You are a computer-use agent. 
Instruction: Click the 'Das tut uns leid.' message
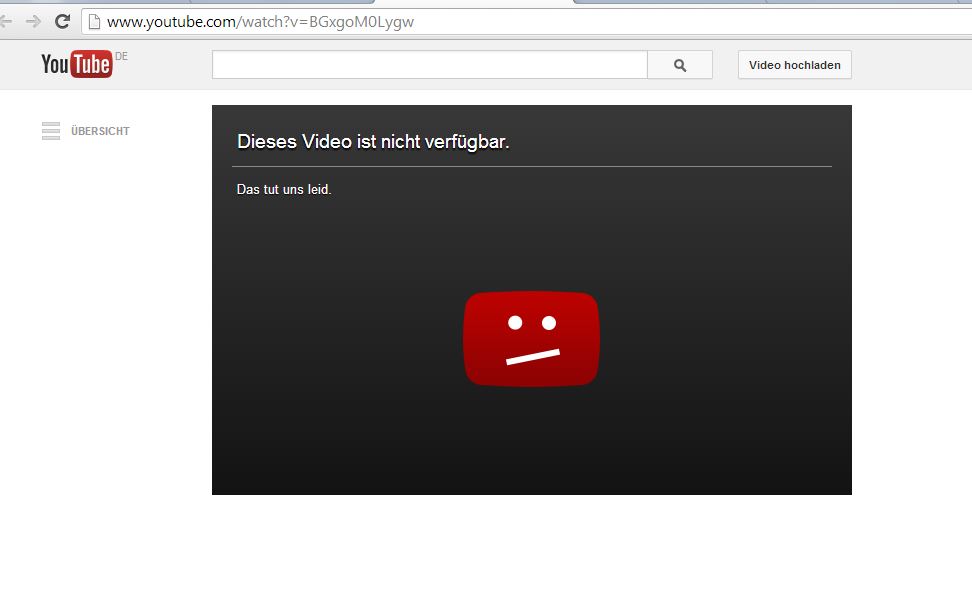coord(284,190)
